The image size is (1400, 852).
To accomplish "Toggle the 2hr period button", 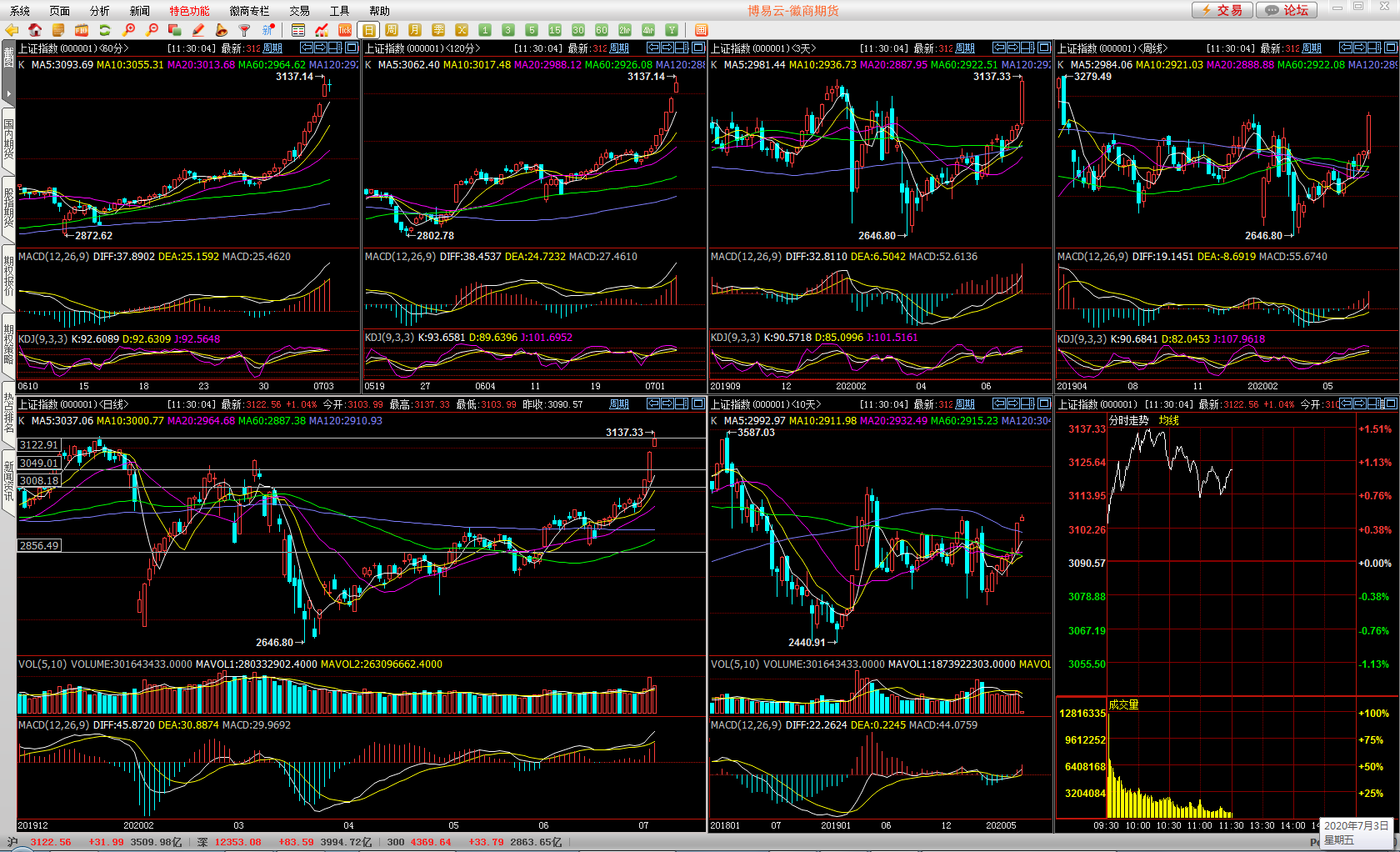I will [625, 30].
